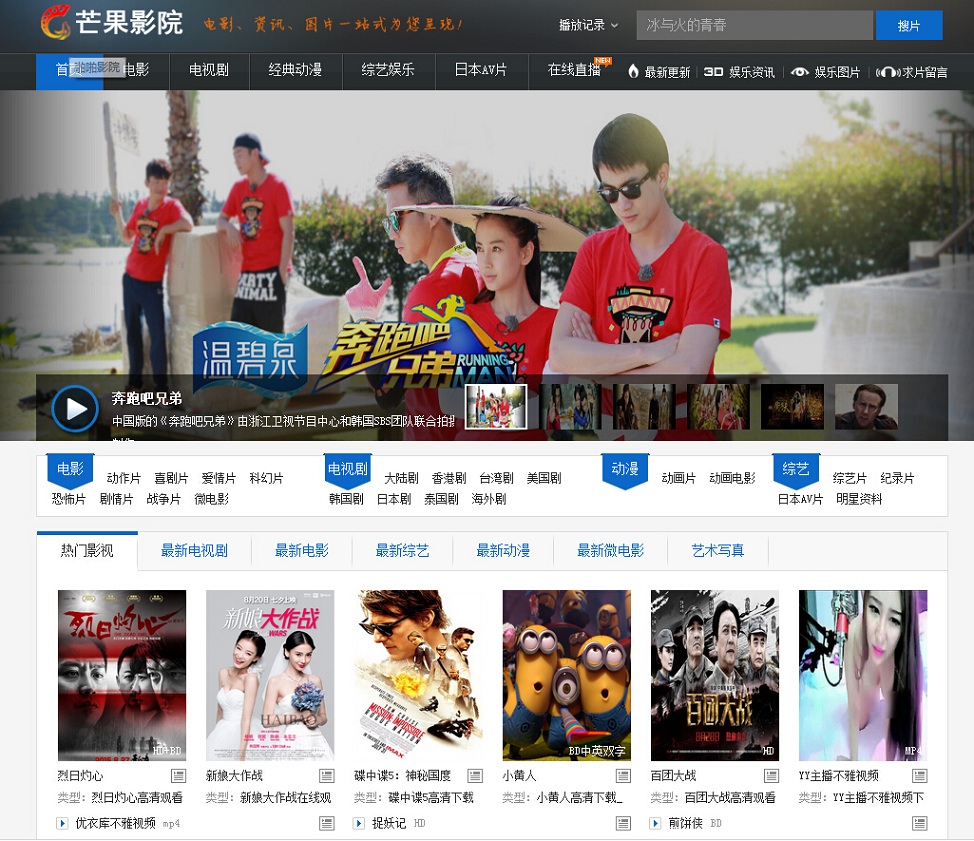The height and width of the screenshot is (841, 974).
Task: Click the list icon beside 小黄人 title
Action: pos(623,776)
